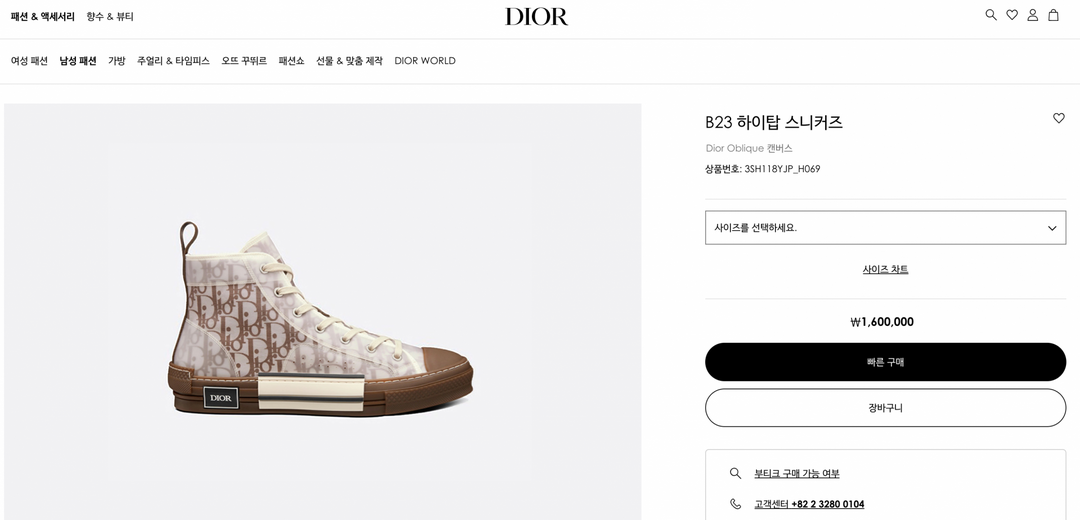Click the size dropdown chevron arrow

(1052, 228)
